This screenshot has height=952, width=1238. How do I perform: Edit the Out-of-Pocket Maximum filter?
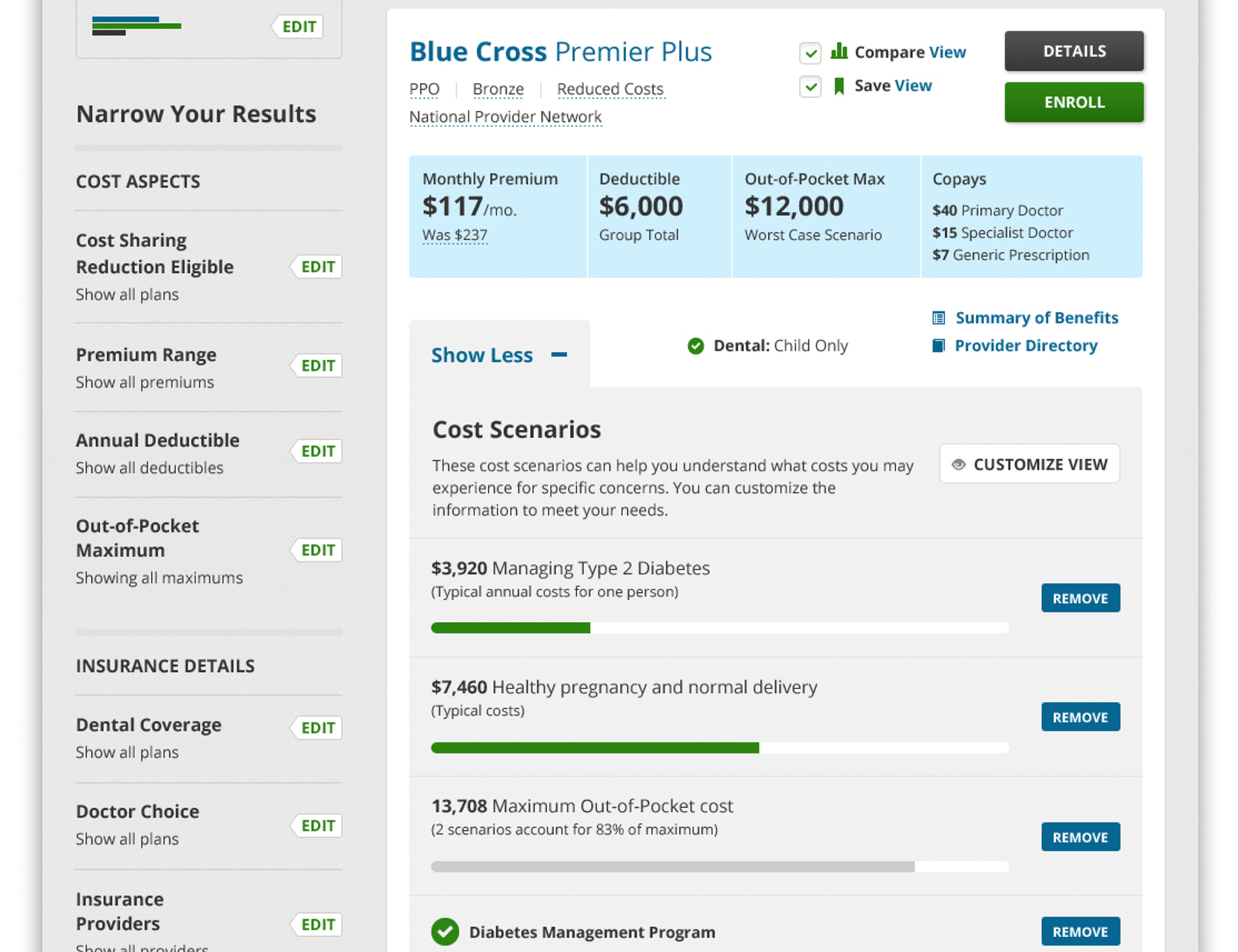pos(317,550)
